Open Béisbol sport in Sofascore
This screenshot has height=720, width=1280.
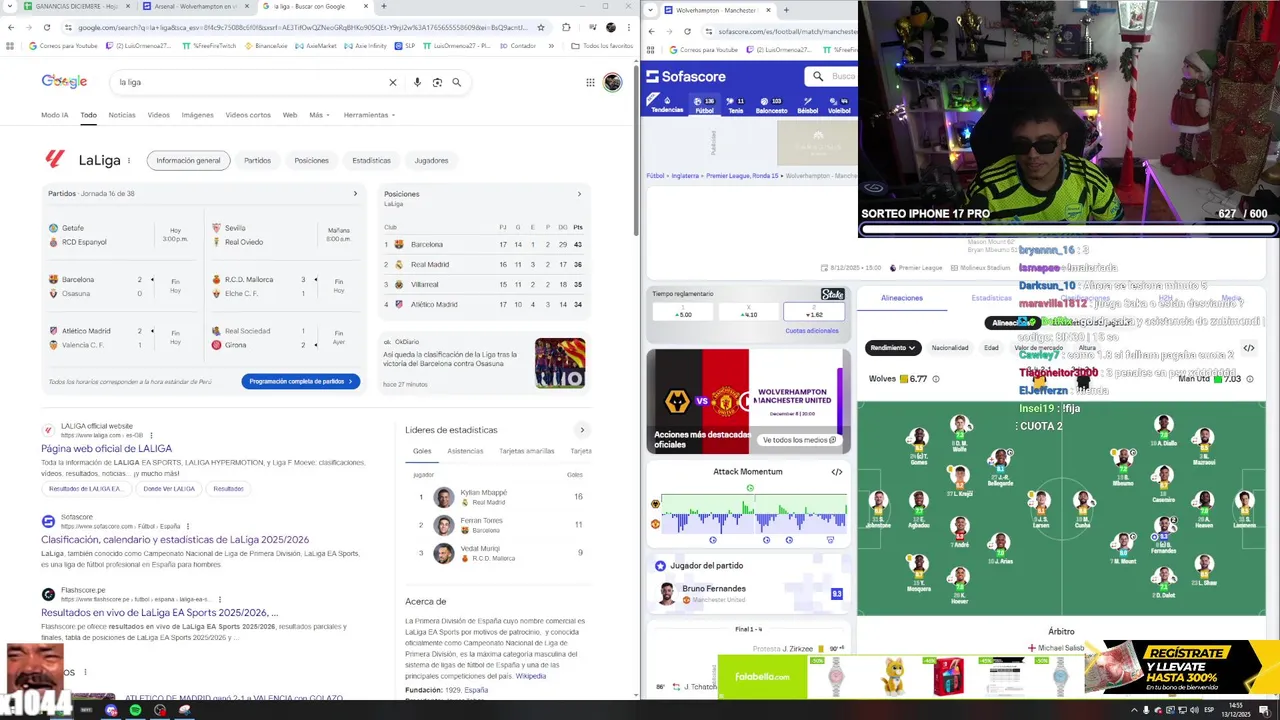tap(808, 105)
